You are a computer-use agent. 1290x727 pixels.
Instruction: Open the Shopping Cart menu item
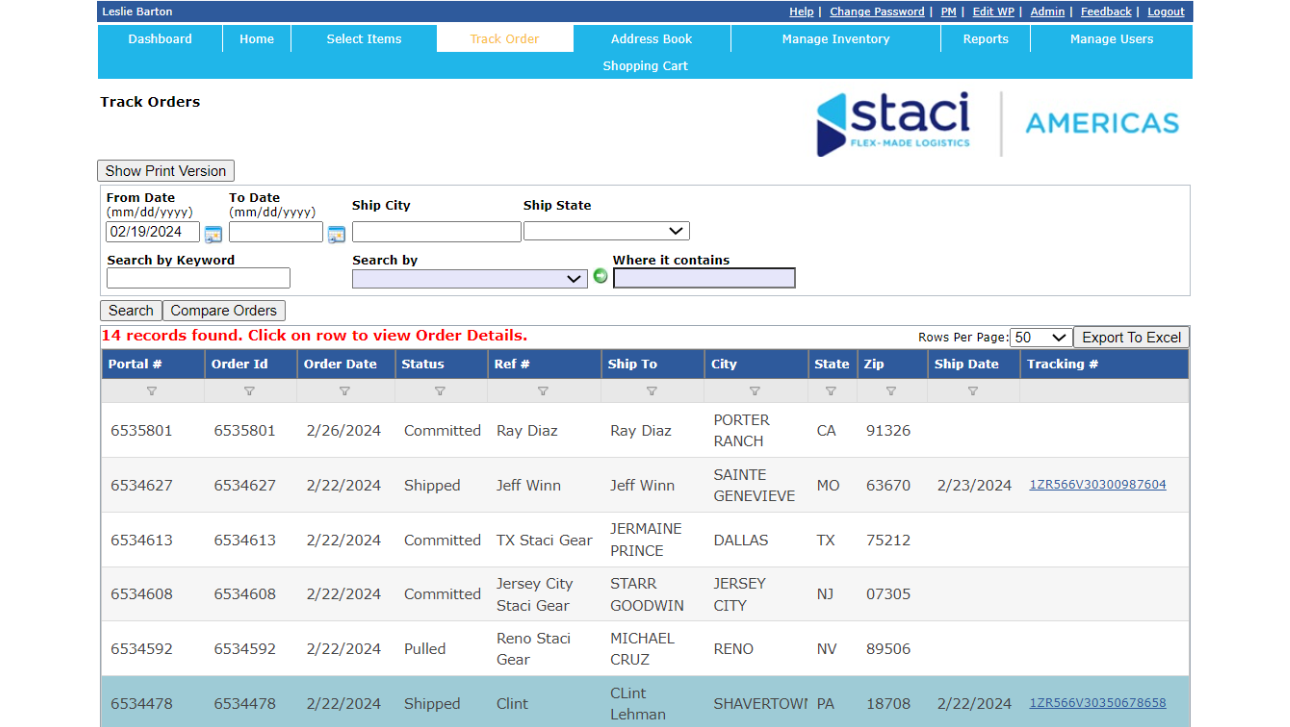(x=645, y=66)
